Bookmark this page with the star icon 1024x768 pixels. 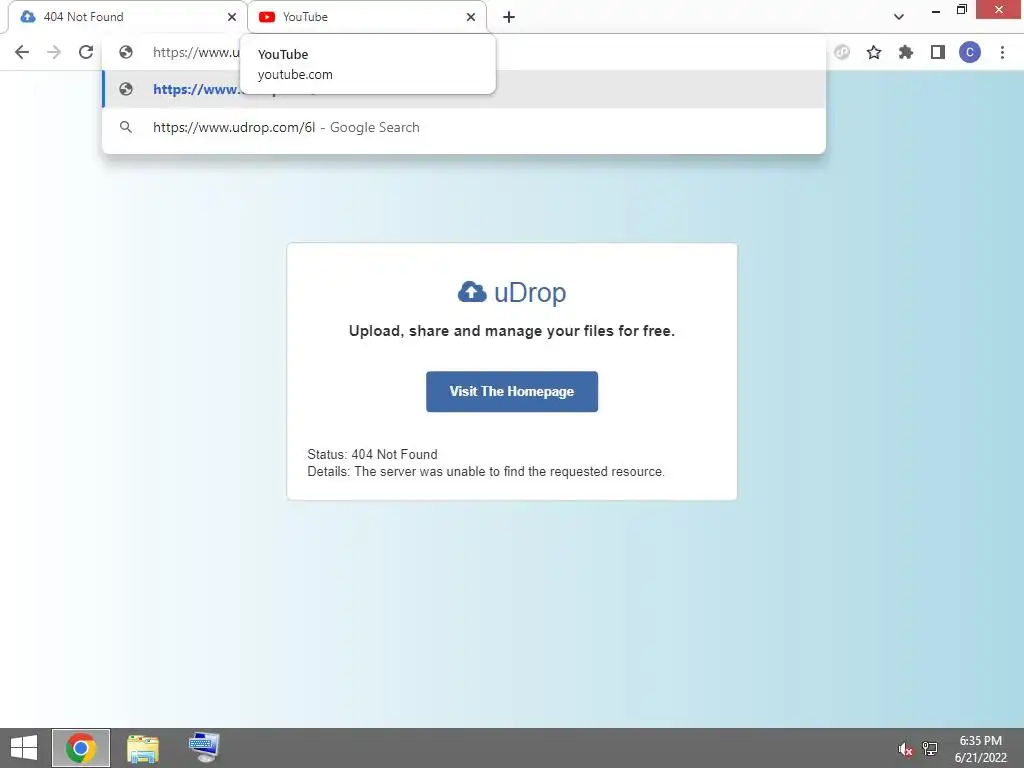pos(874,52)
